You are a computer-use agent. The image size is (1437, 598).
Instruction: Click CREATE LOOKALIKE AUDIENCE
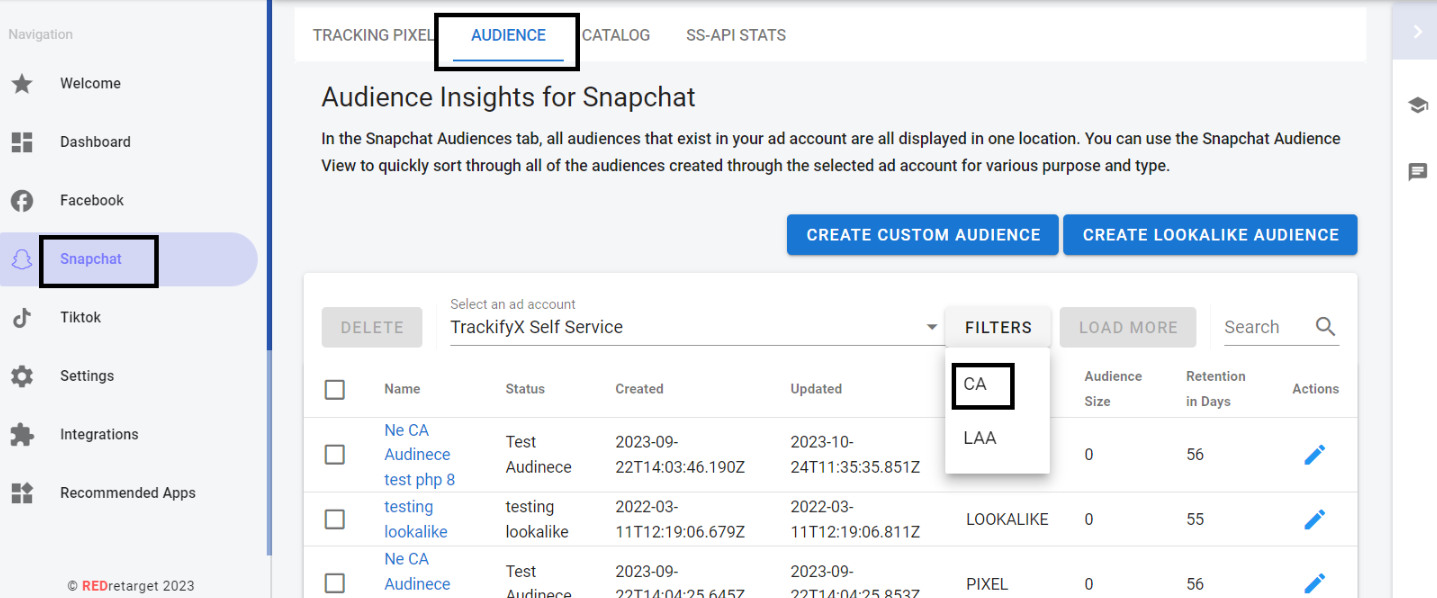pyautogui.click(x=1209, y=234)
